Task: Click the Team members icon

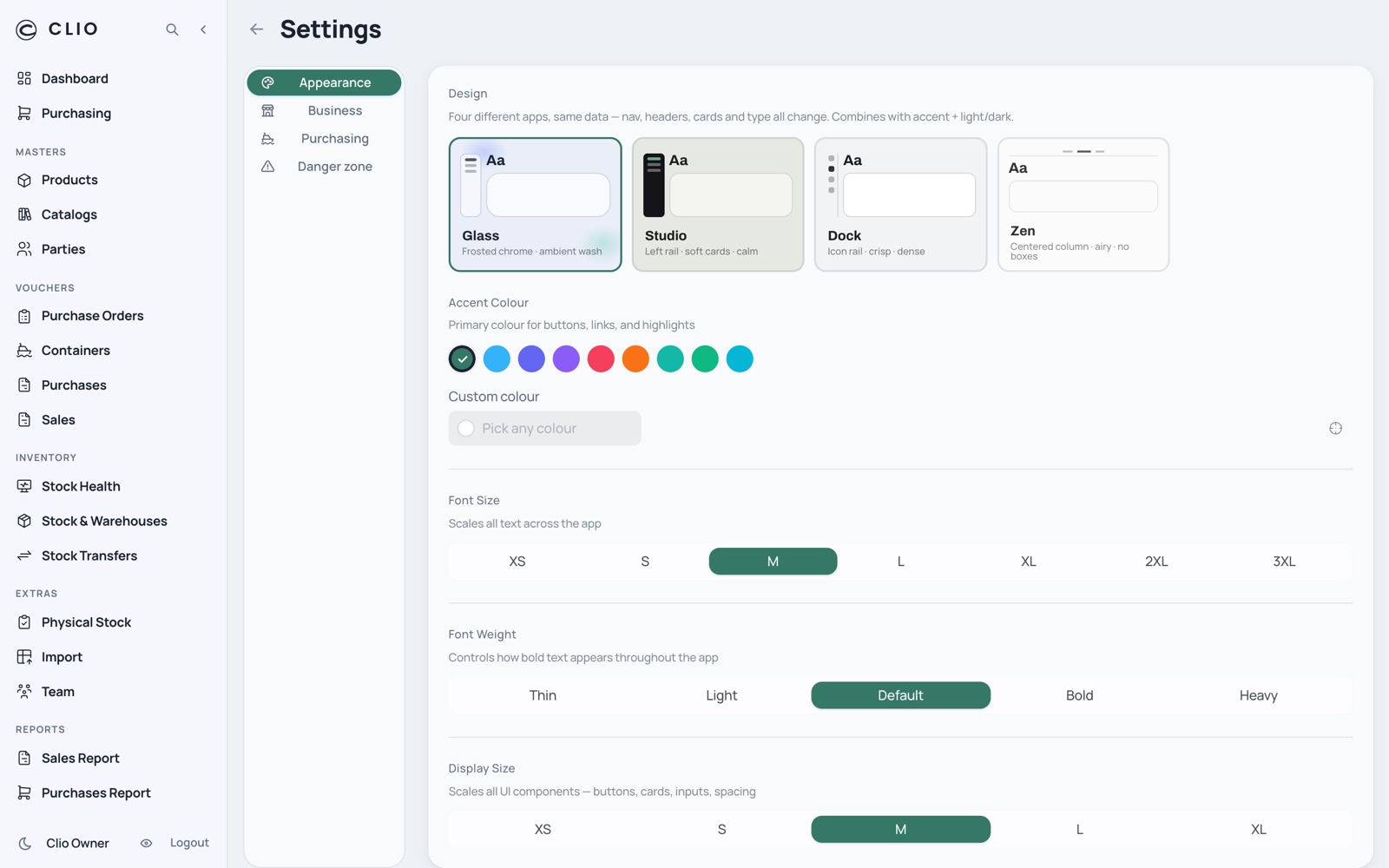Action: coord(24,692)
